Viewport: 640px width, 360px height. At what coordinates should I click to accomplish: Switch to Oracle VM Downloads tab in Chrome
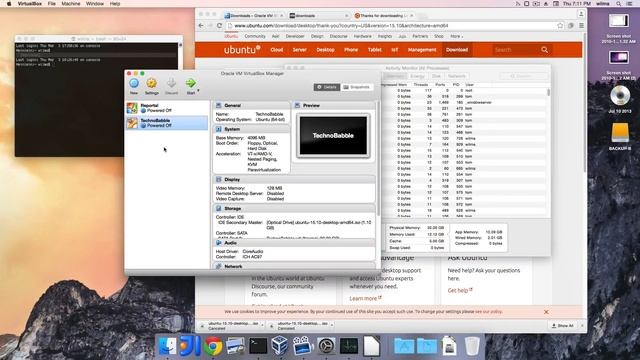pos(253,16)
